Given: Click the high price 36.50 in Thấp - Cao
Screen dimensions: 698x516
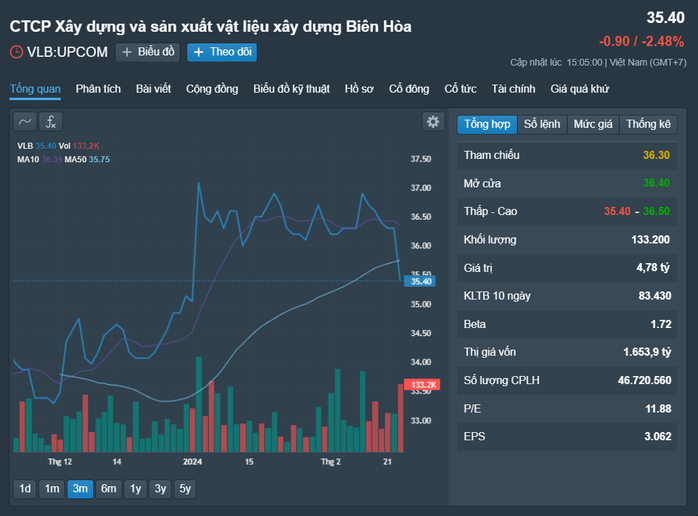Looking at the screenshot, I should [656, 211].
